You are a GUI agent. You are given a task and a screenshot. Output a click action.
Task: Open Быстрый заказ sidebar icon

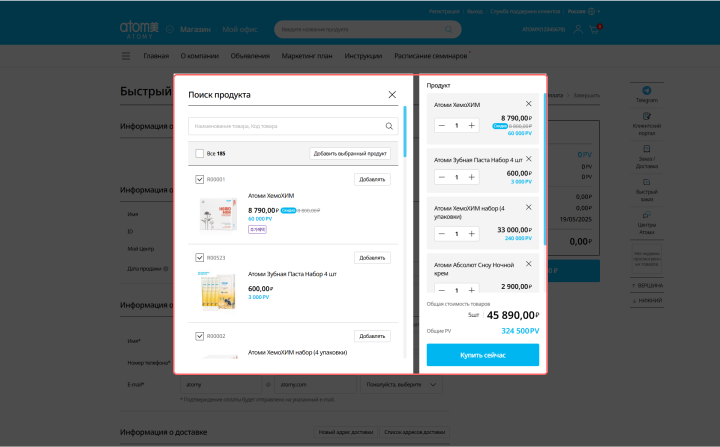pyautogui.click(x=647, y=190)
